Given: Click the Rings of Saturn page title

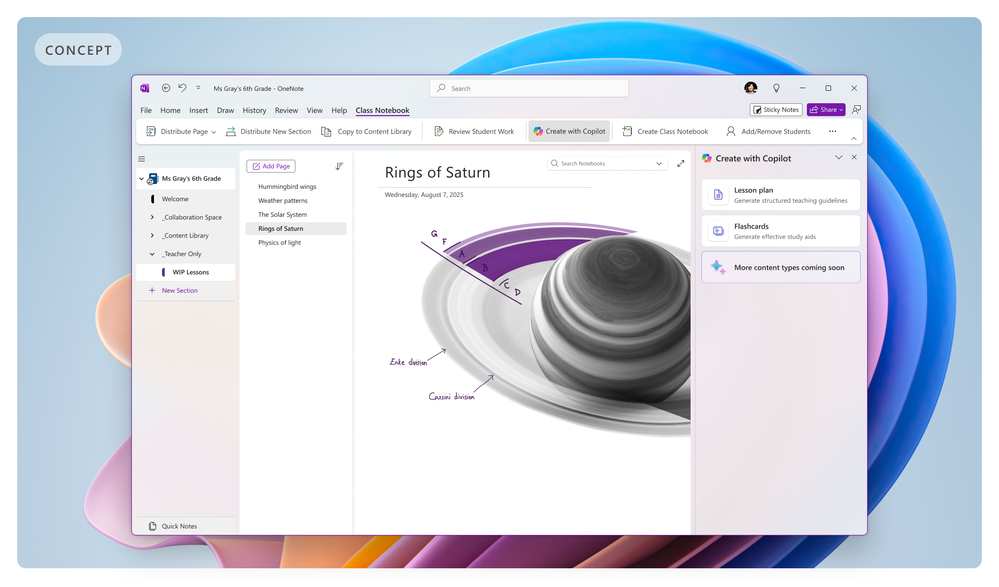Looking at the screenshot, I should [x=437, y=173].
